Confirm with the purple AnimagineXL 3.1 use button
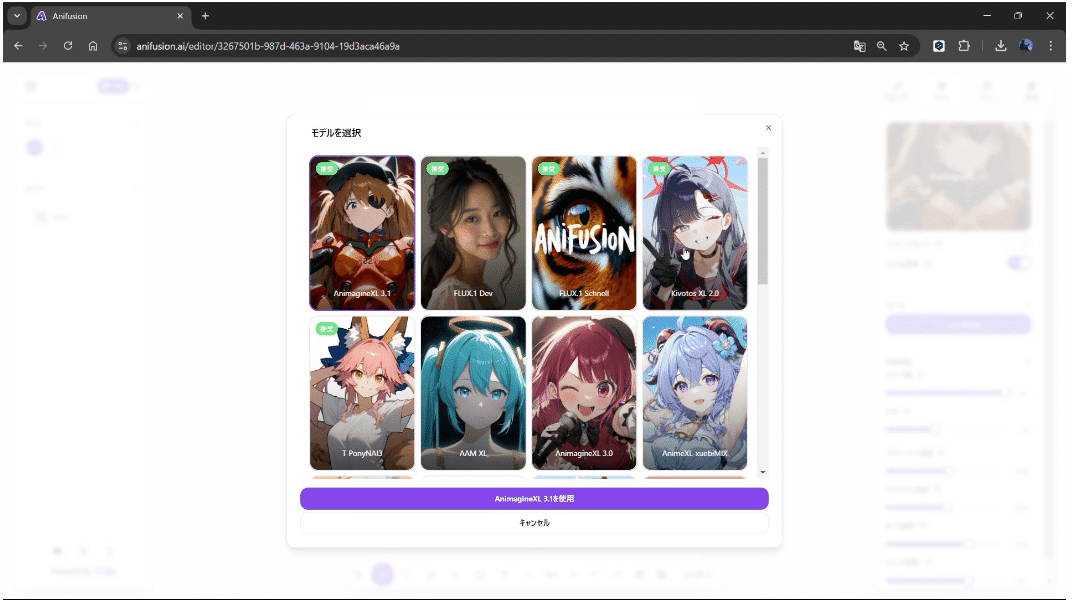 pos(534,499)
